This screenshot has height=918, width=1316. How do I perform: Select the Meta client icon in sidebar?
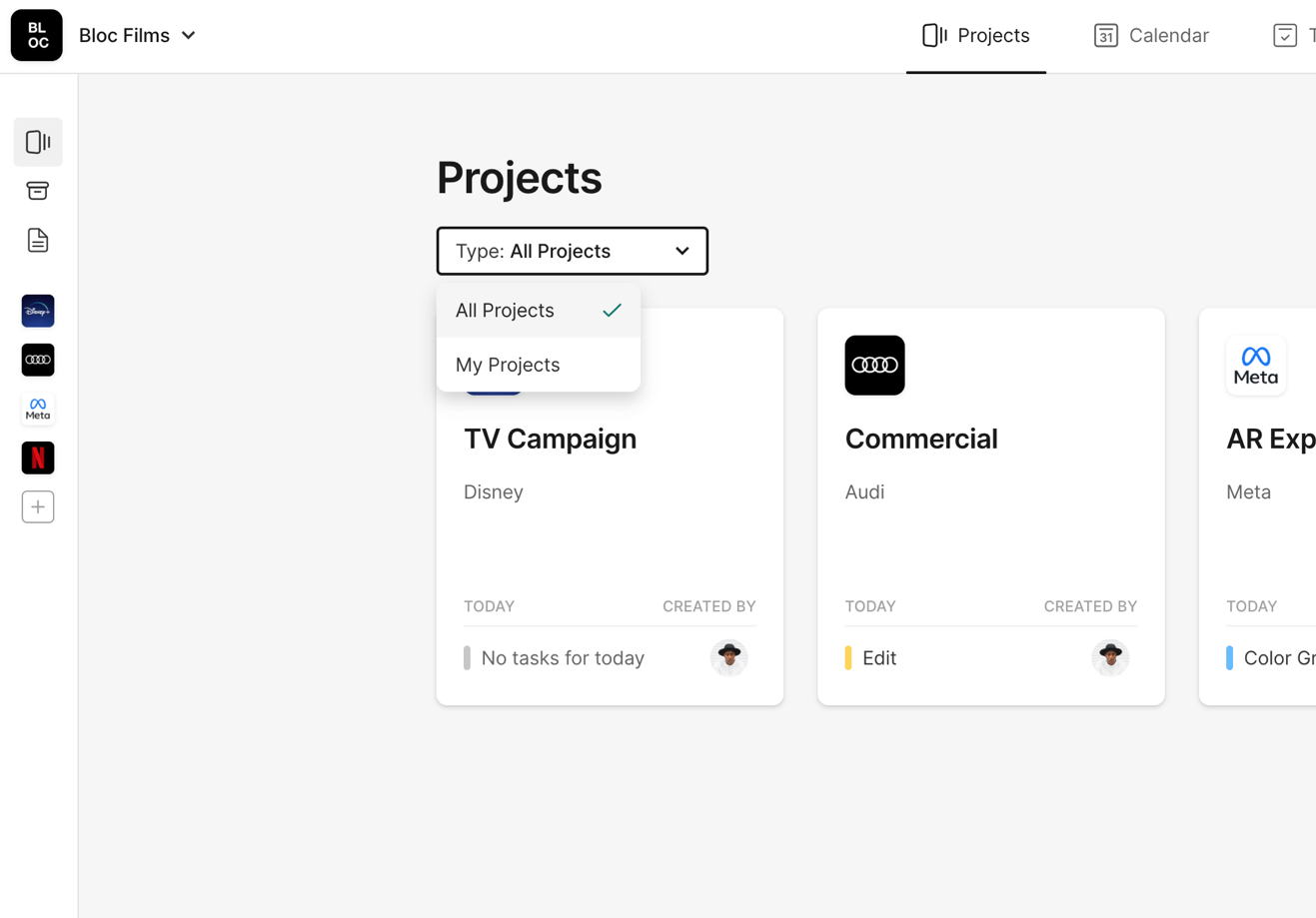tap(38, 409)
